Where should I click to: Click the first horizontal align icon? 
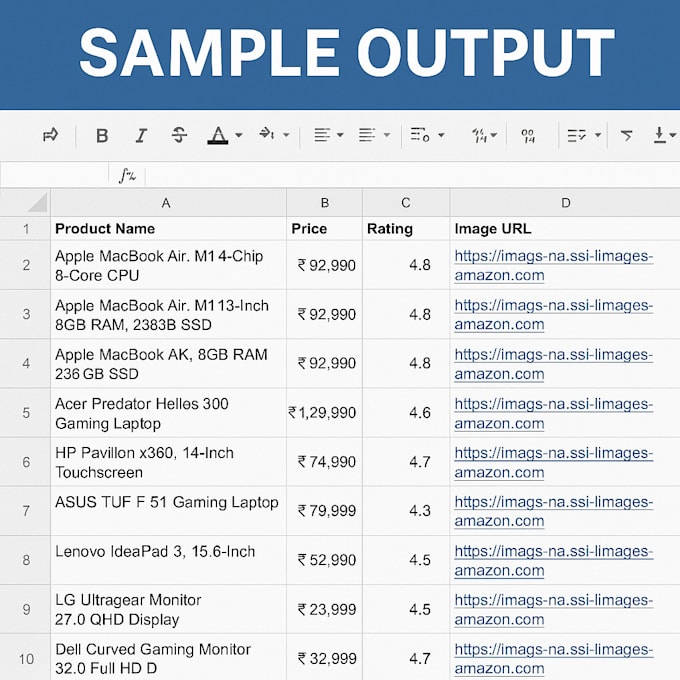(x=322, y=135)
